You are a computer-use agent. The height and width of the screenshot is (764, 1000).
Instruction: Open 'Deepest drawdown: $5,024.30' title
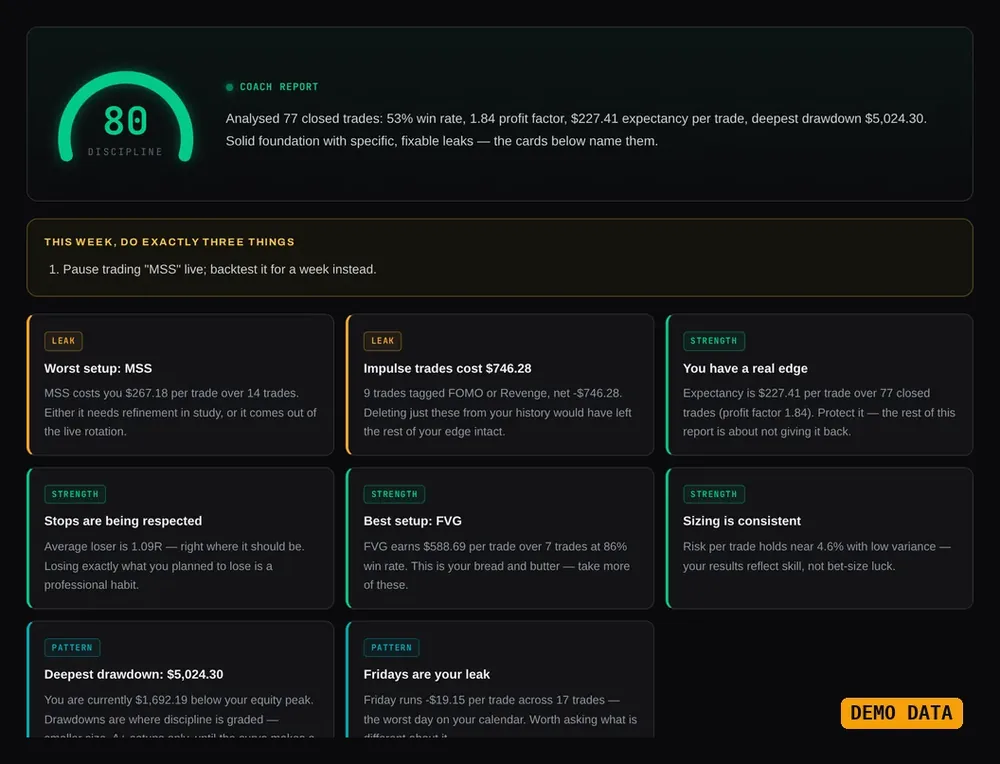pos(133,674)
